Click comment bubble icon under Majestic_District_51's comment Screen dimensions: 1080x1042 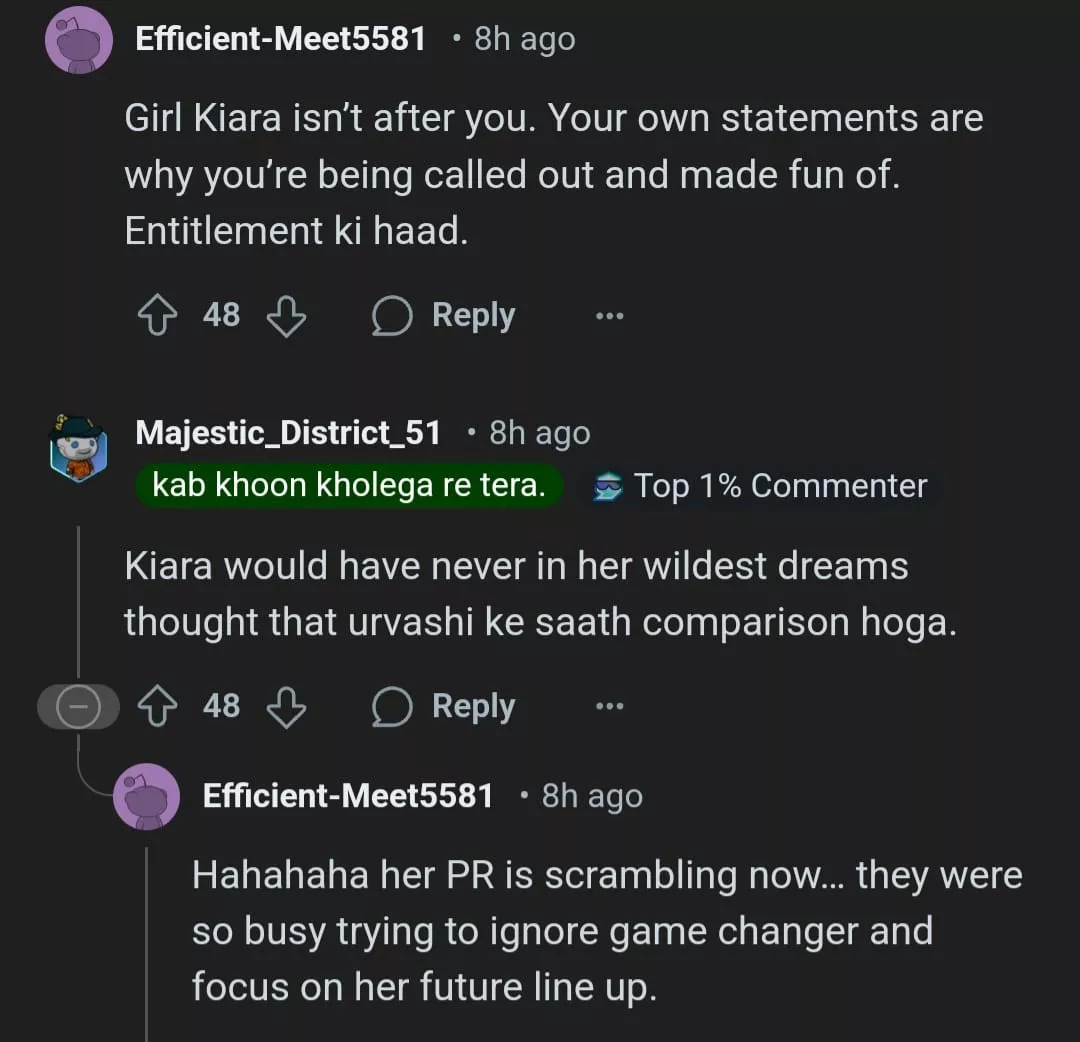[x=391, y=707]
